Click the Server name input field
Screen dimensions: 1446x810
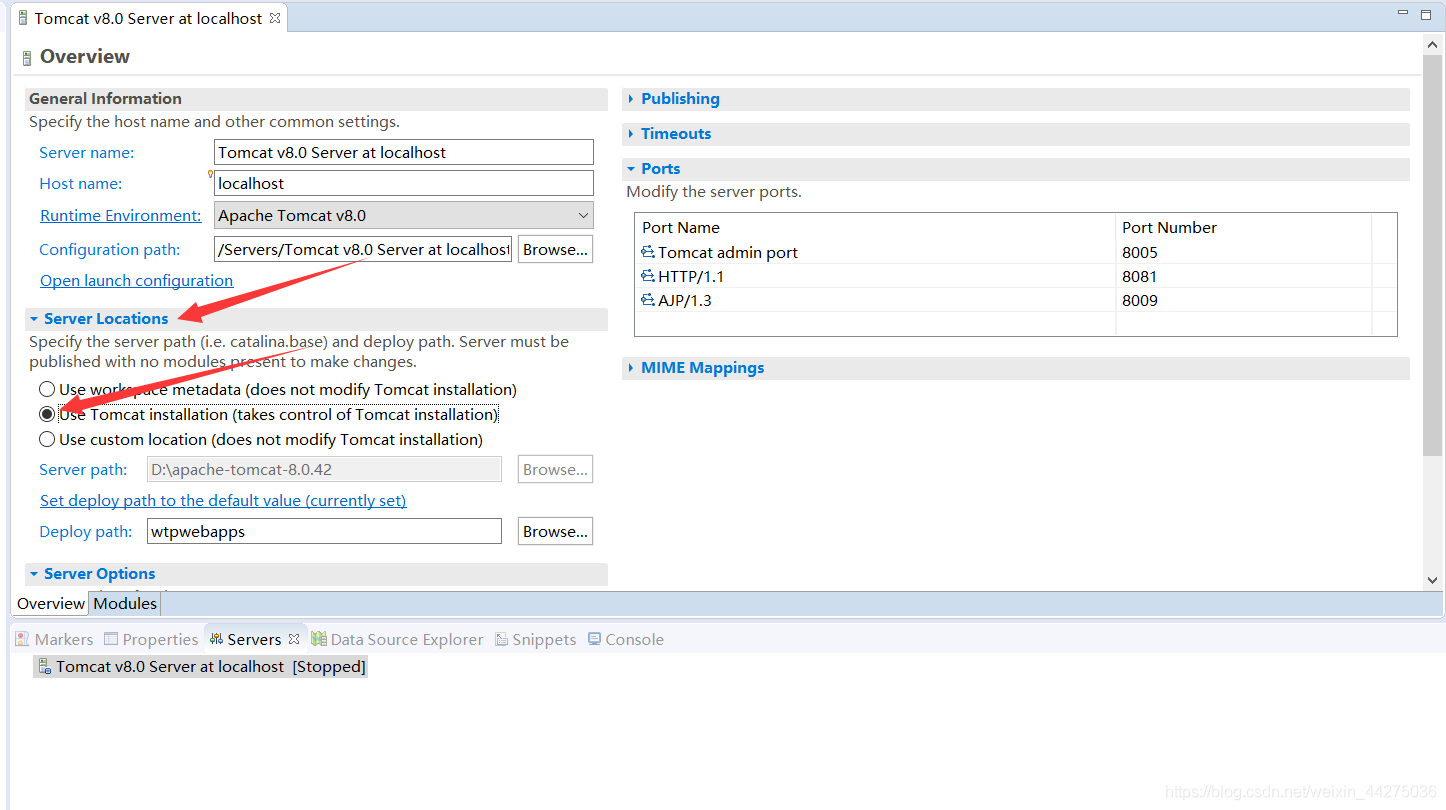[x=404, y=152]
